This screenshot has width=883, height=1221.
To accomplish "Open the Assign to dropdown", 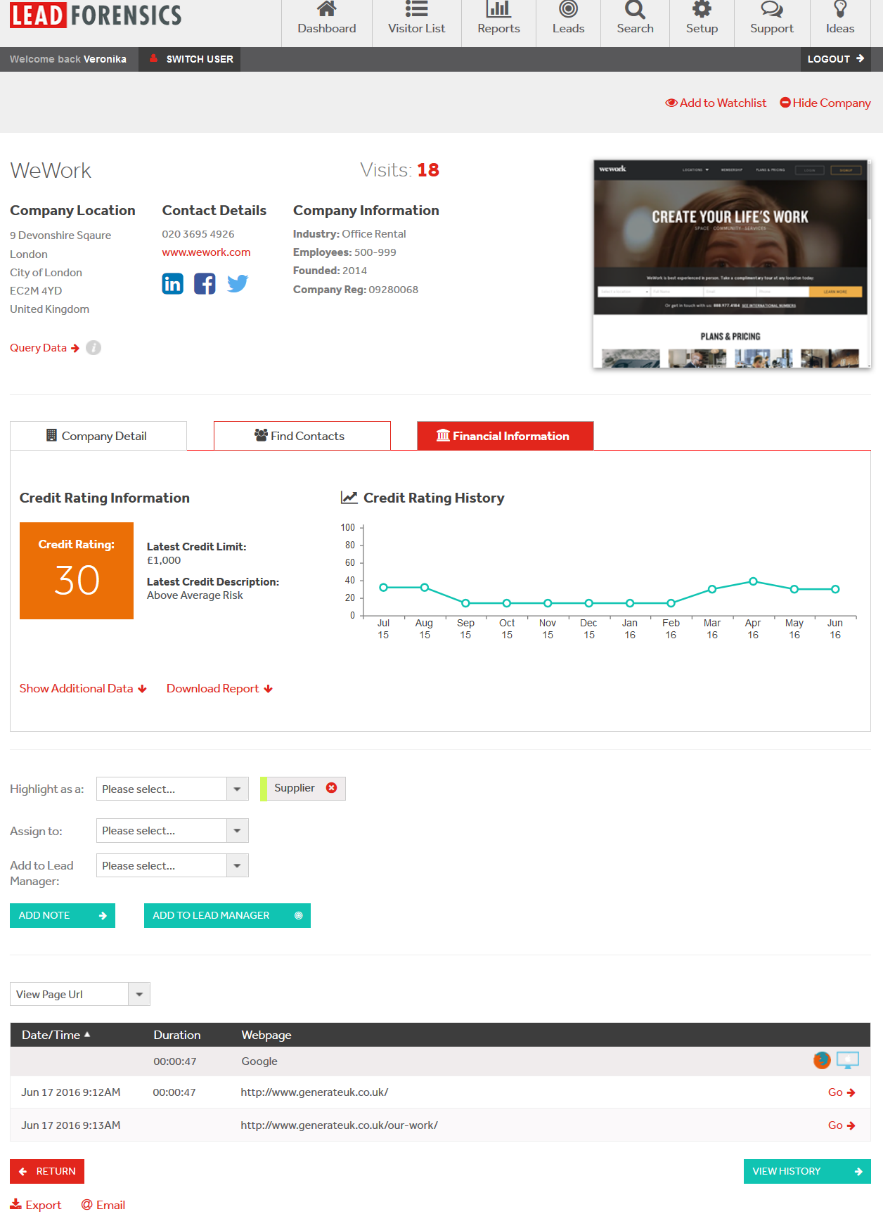I will point(172,830).
